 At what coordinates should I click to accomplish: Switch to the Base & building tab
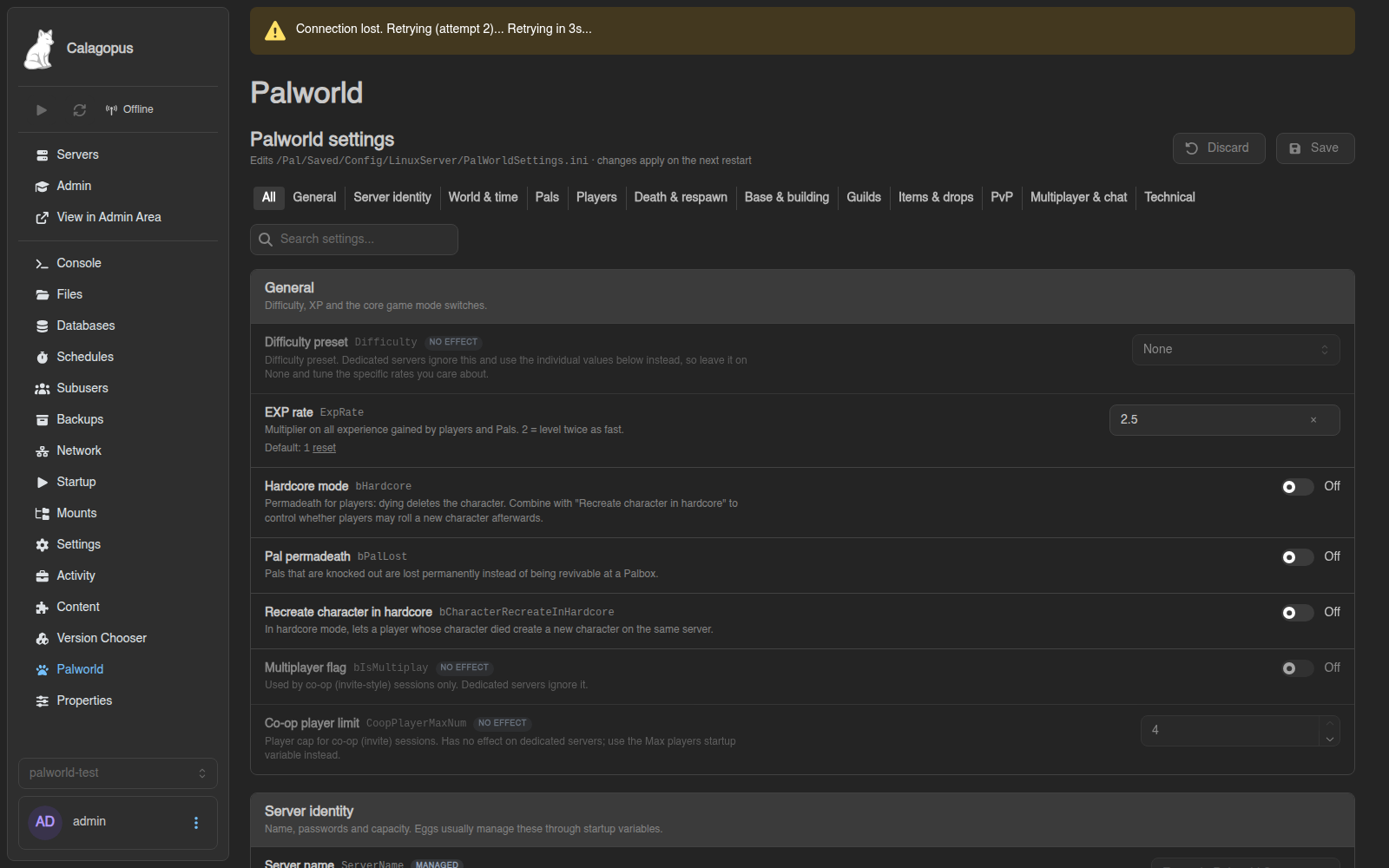tap(787, 197)
